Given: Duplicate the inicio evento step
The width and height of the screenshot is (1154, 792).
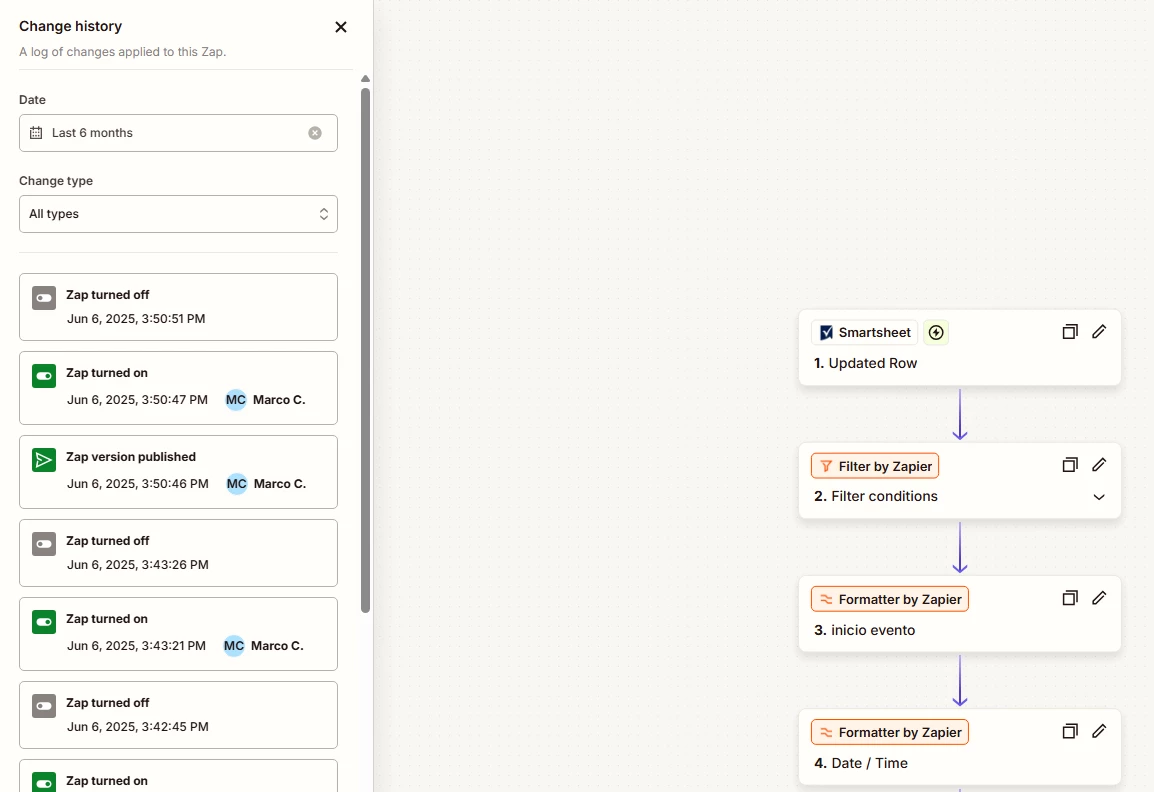Looking at the screenshot, I should tap(1070, 598).
